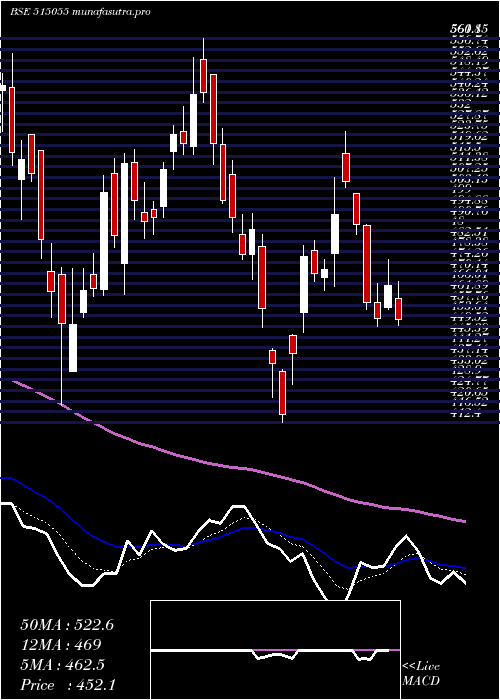Viewport: 500px width, 700px height.
Task: Click the '560.85' top price label
Action: pyautogui.click(x=468, y=29)
